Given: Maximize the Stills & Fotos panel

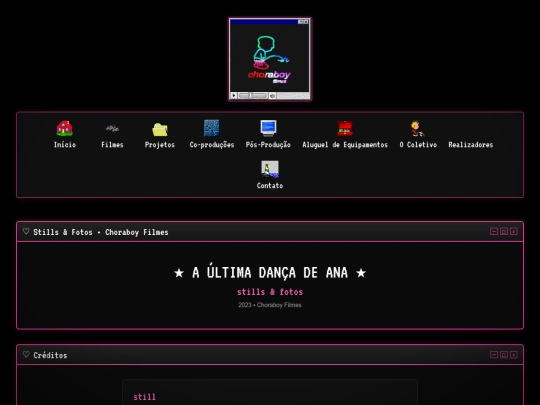Looking at the screenshot, I should pyautogui.click(x=504, y=231).
